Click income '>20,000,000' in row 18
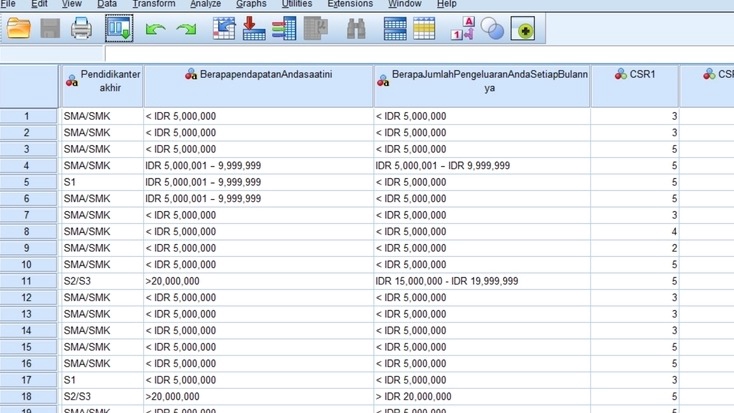The width and height of the screenshot is (734, 413). (258, 397)
